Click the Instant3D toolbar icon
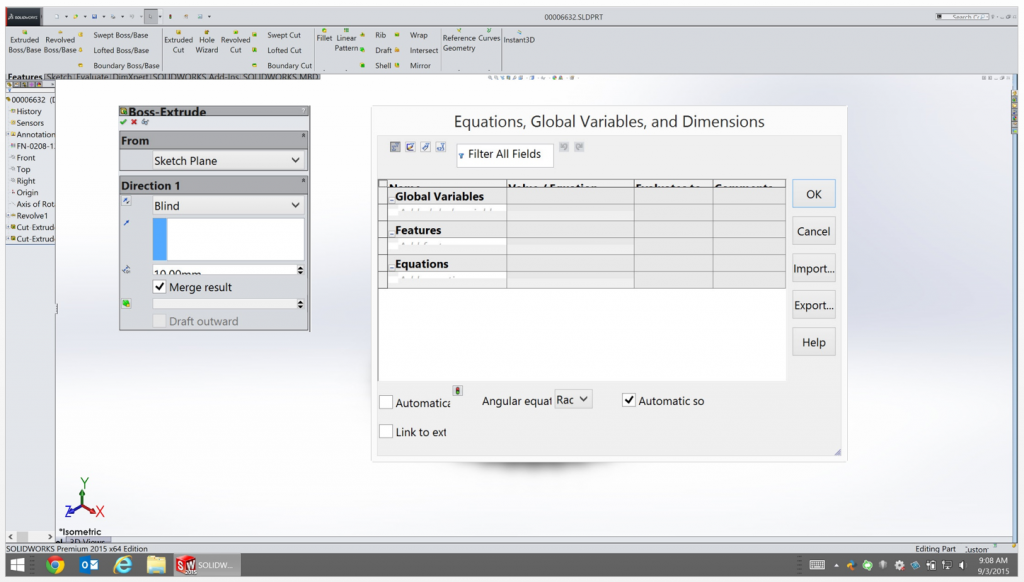Screen dimensions: 1024x582 point(519,38)
